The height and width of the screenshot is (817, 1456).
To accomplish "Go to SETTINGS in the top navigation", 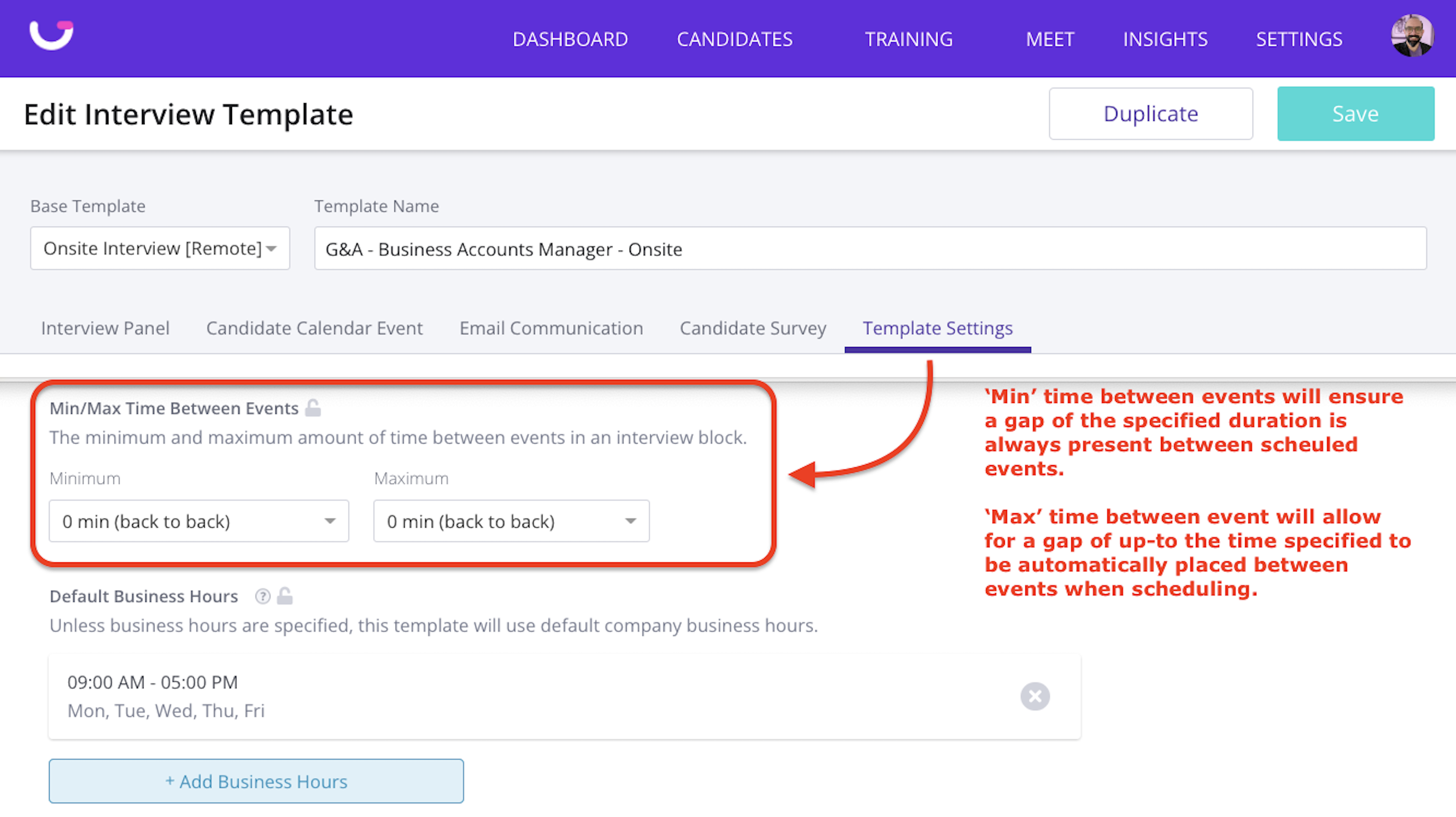I will click(1299, 39).
